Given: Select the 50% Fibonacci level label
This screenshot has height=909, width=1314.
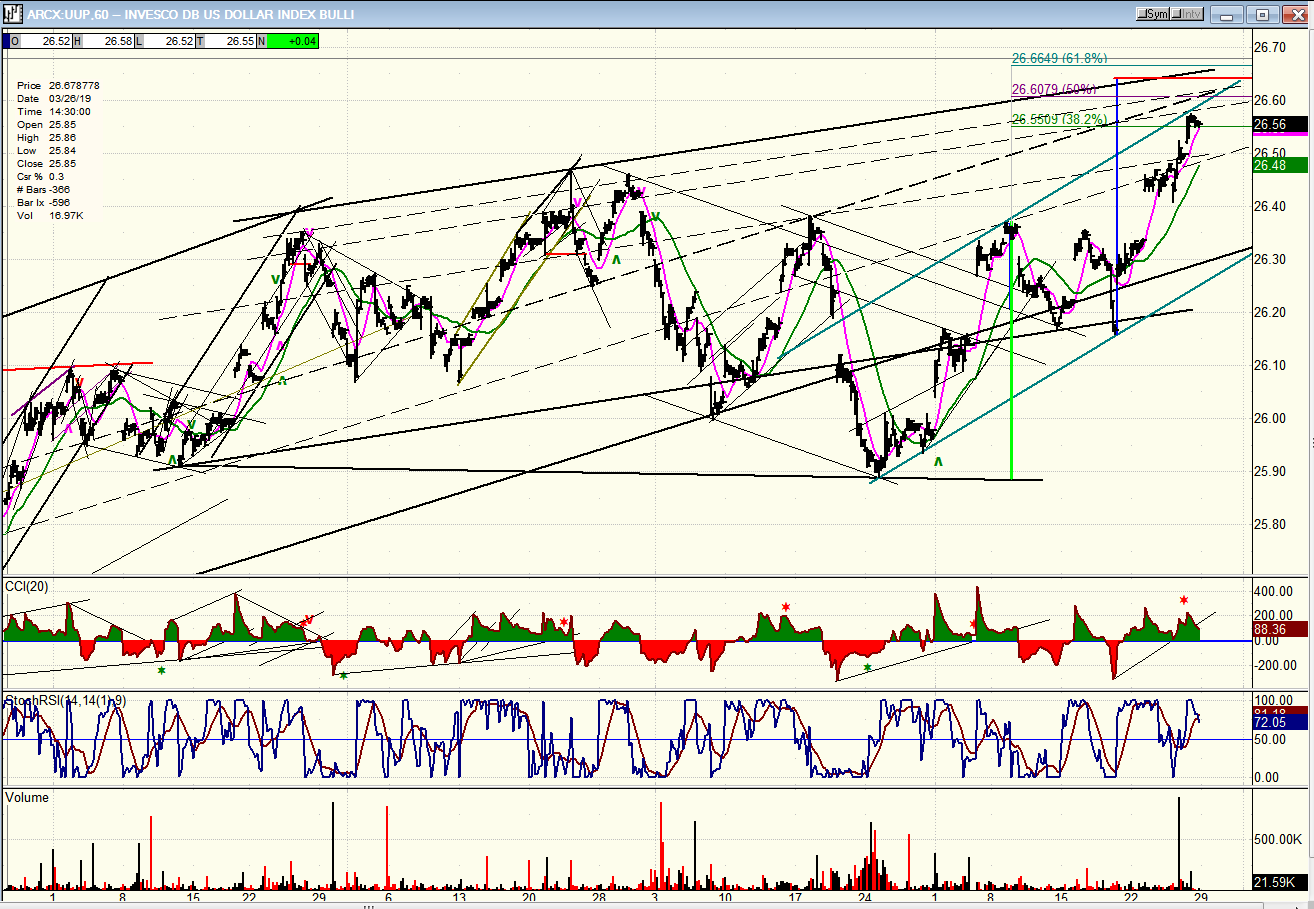Looking at the screenshot, I should [x=1054, y=90].
